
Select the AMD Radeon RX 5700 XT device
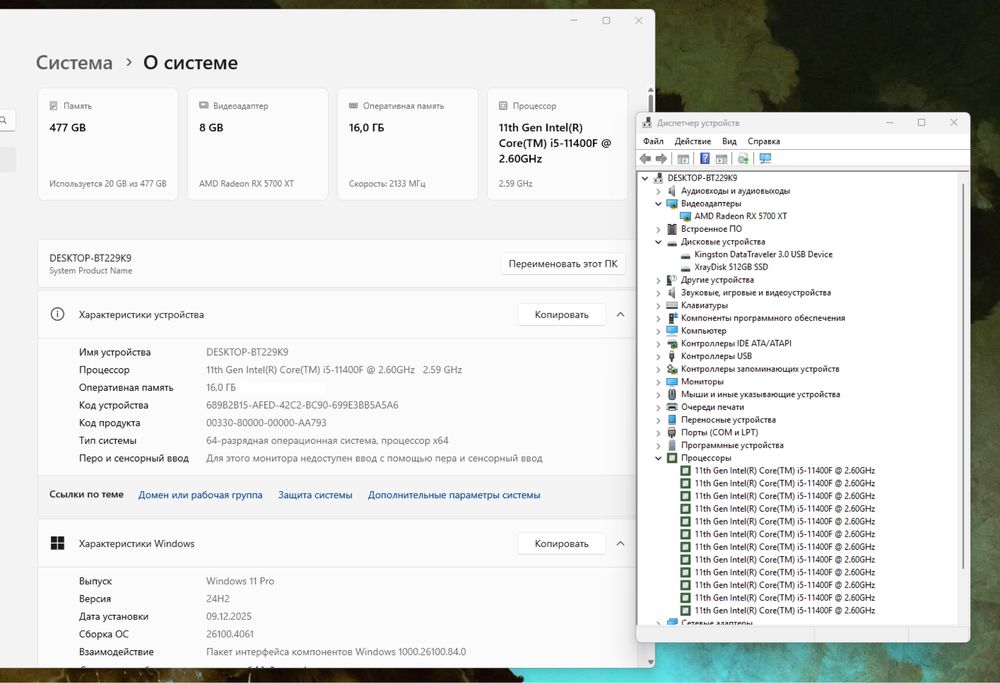[x=740, y=216]
